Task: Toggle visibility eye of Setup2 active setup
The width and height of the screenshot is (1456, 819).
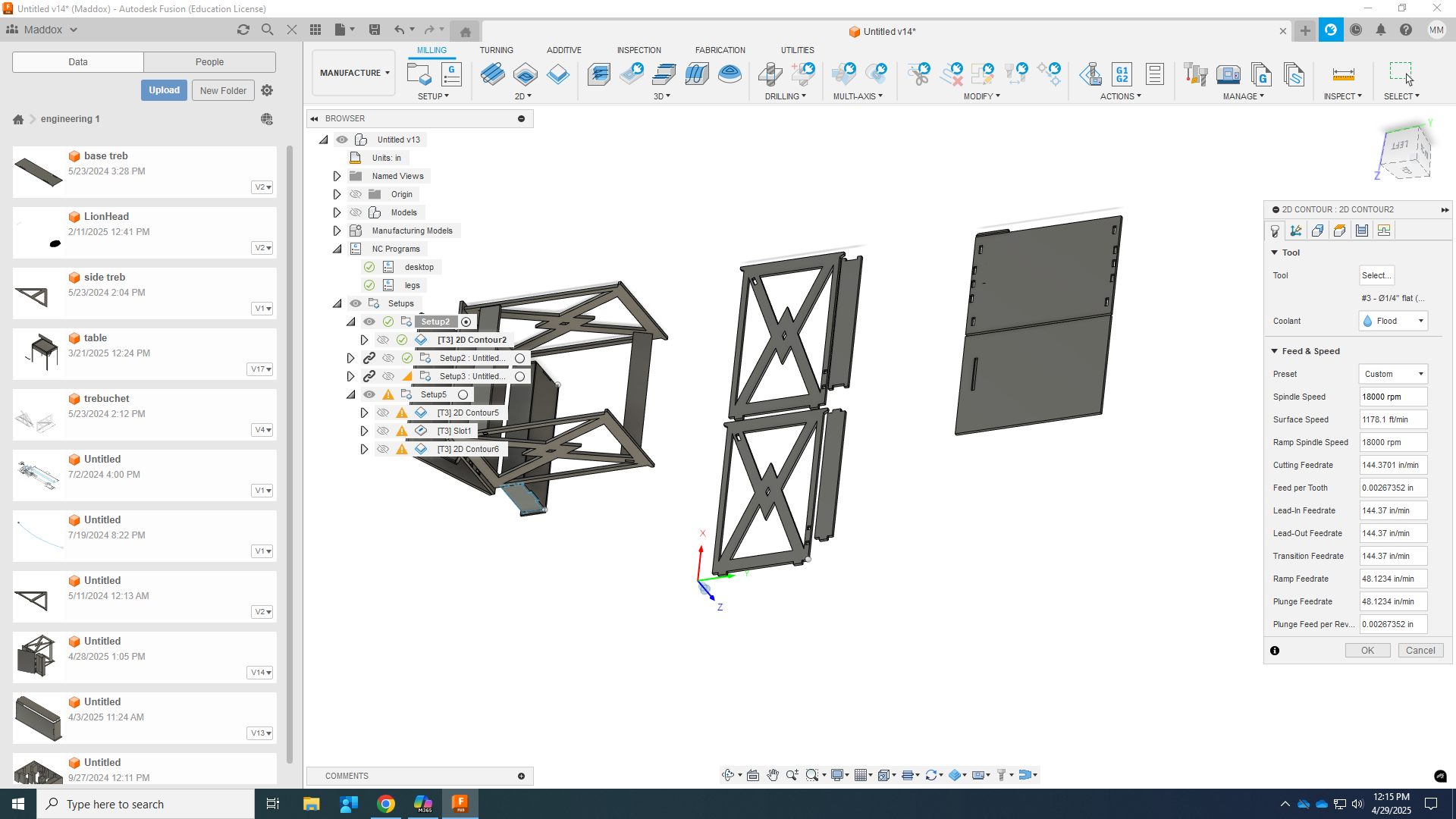Action: tap(369, 322)
